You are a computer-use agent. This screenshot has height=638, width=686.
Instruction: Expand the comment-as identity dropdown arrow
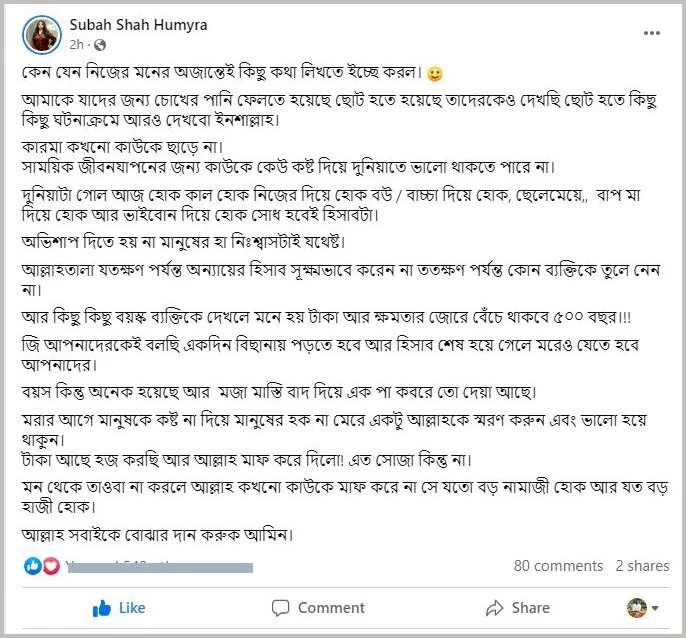[655, 608]
